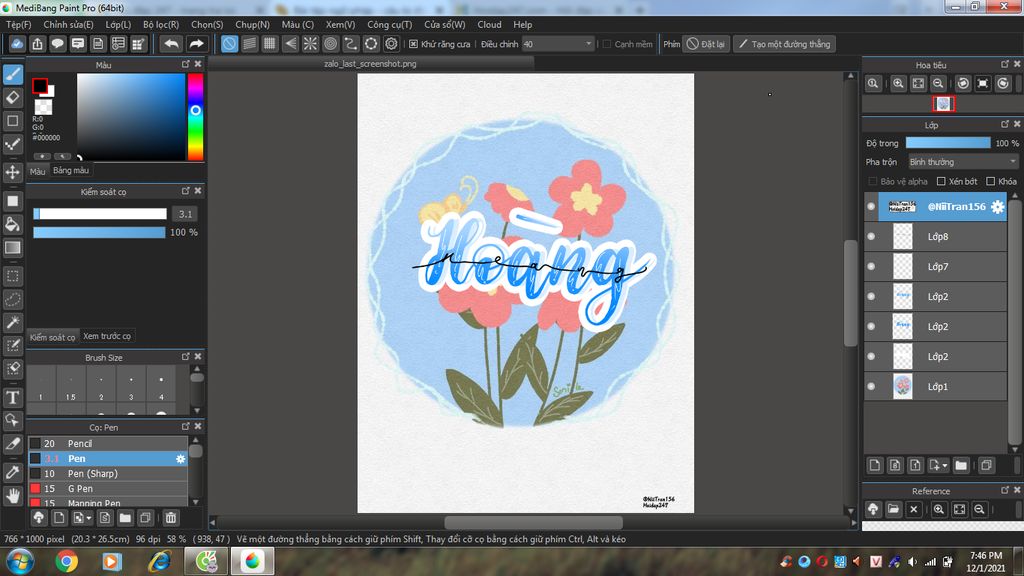1024x576 pixels.
Task: Switch to the Bảng màu tab
Action: (71, 170)
